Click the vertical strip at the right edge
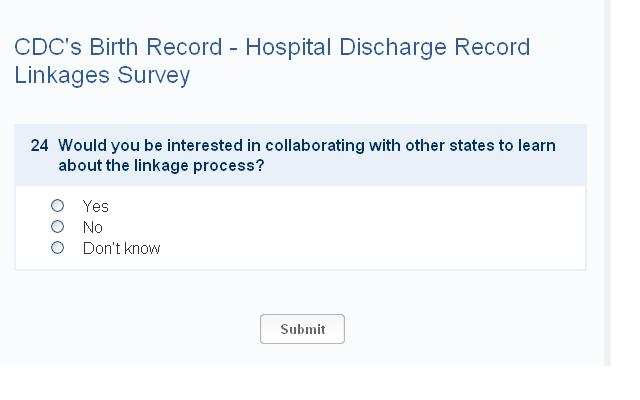 click(x=607, y=180)
